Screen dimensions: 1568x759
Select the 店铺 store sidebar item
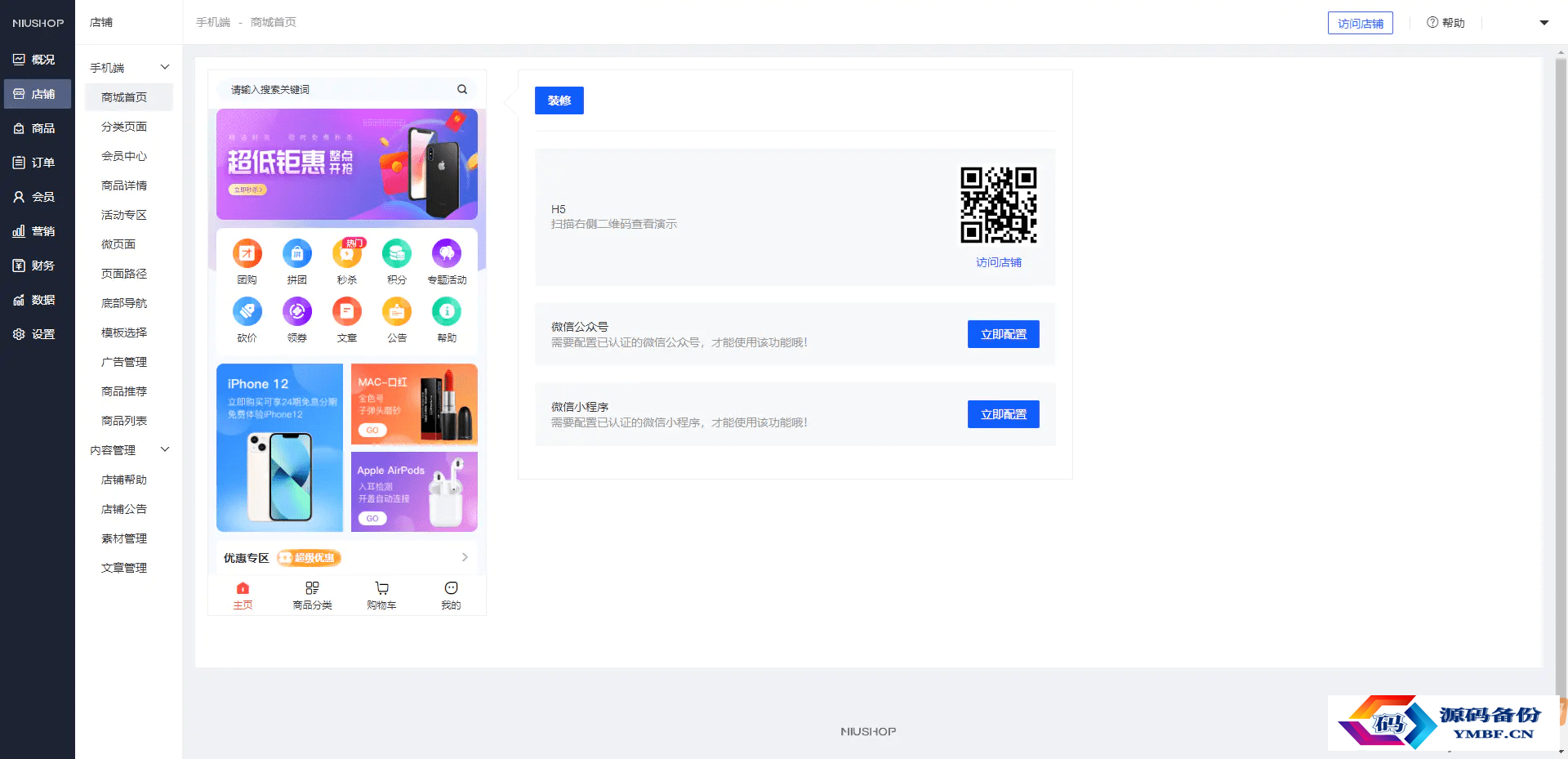pos(37,94)
